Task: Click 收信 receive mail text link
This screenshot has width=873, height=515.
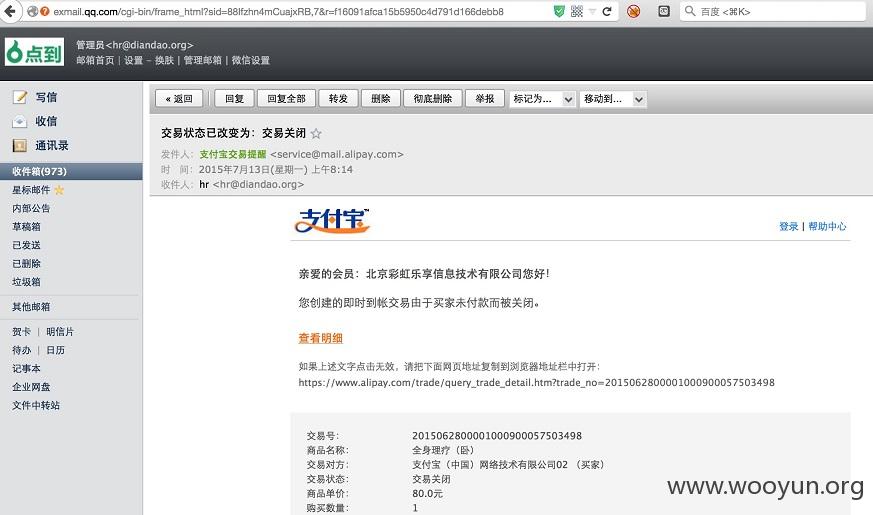Action: [x=46, y=121]
